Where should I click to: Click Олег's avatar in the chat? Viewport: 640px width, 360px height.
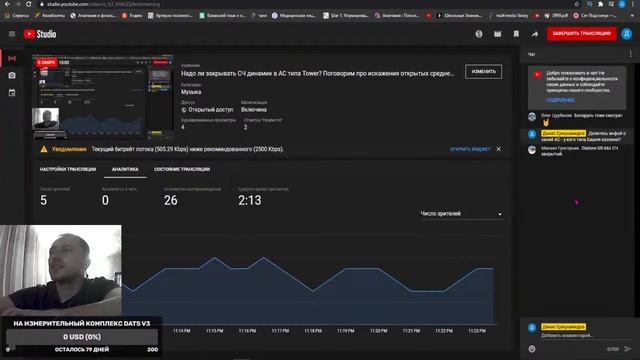coord(532,117)
